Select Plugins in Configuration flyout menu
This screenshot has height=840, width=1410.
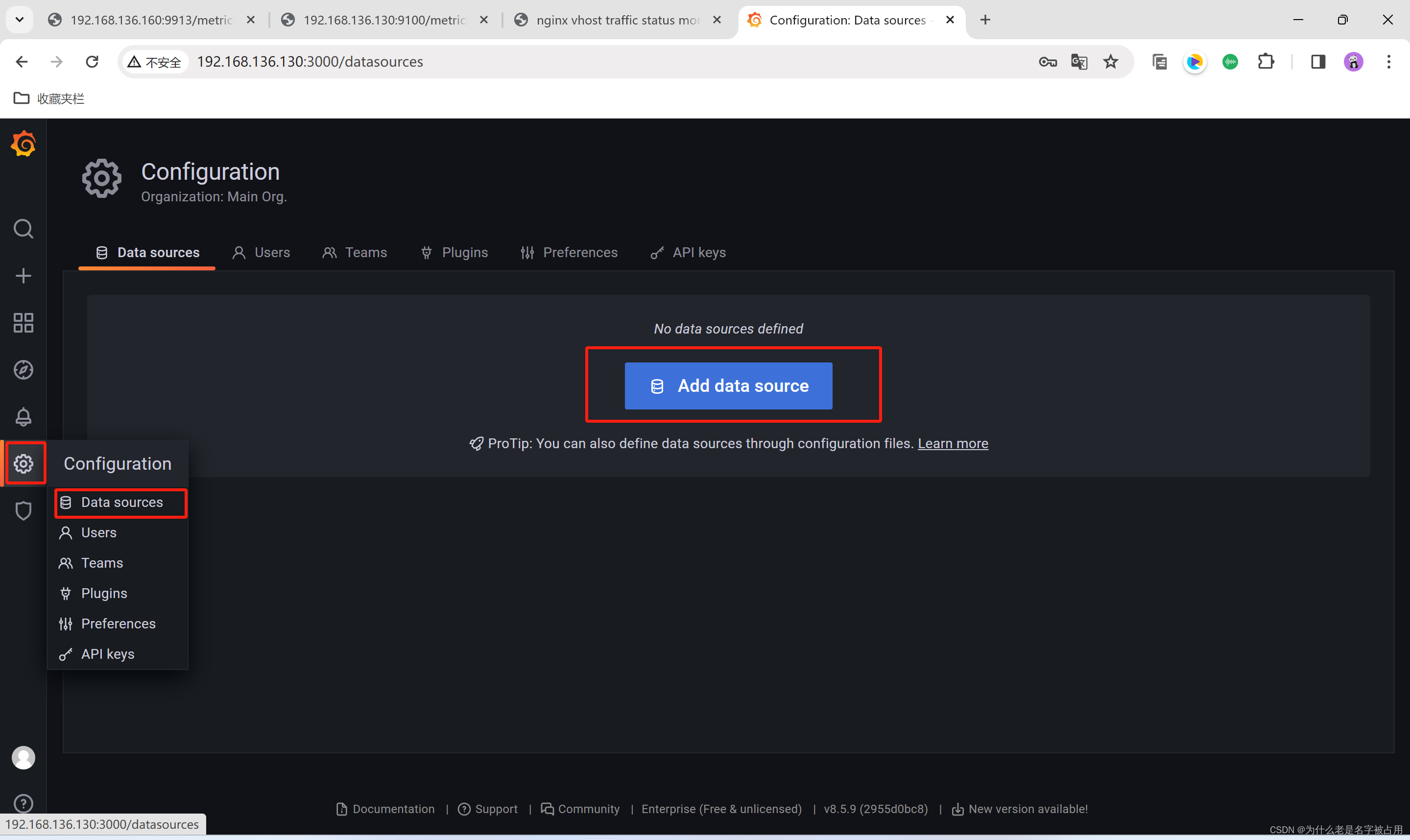point(118,593)
